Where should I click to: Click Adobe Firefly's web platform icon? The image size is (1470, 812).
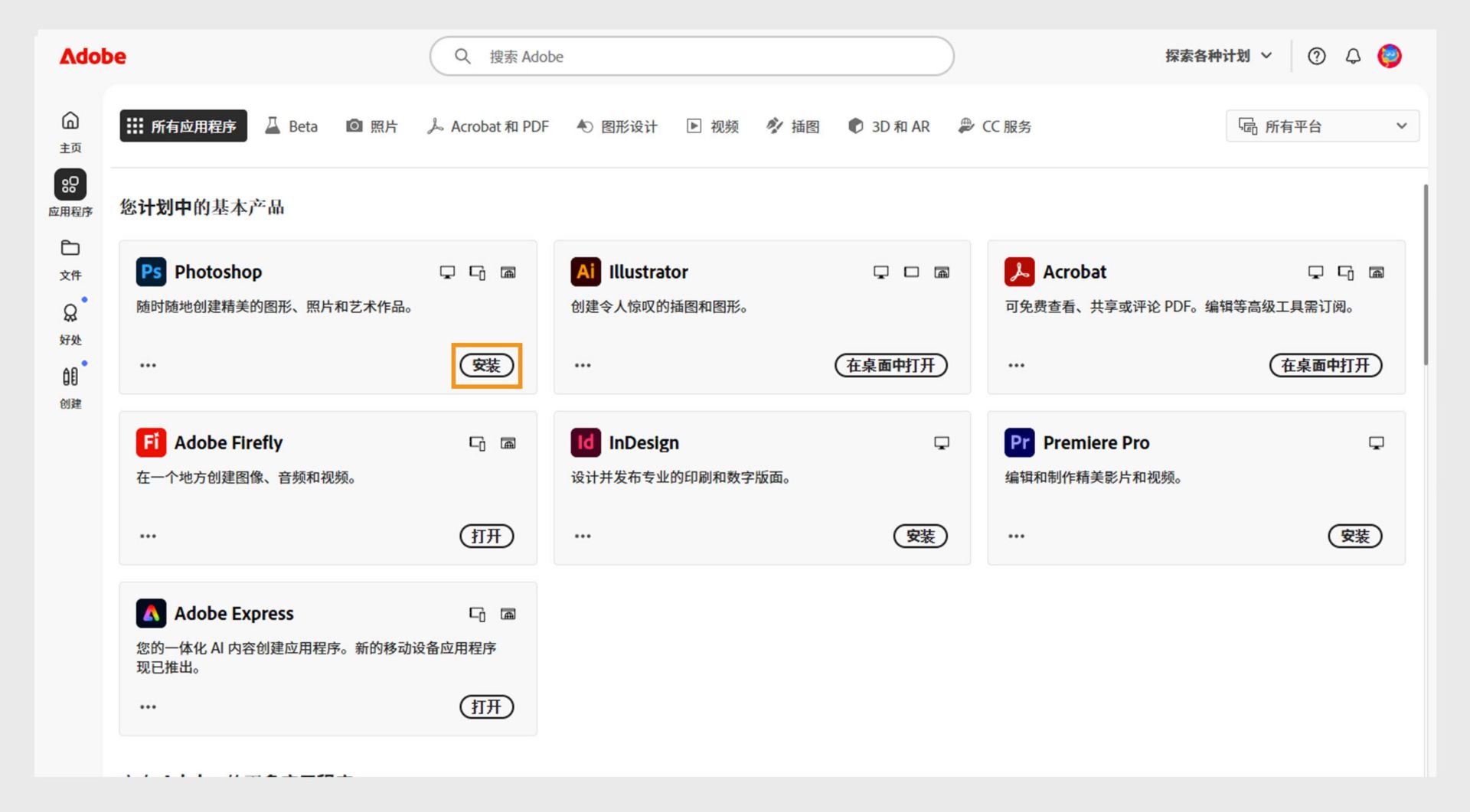pos(508,443)
